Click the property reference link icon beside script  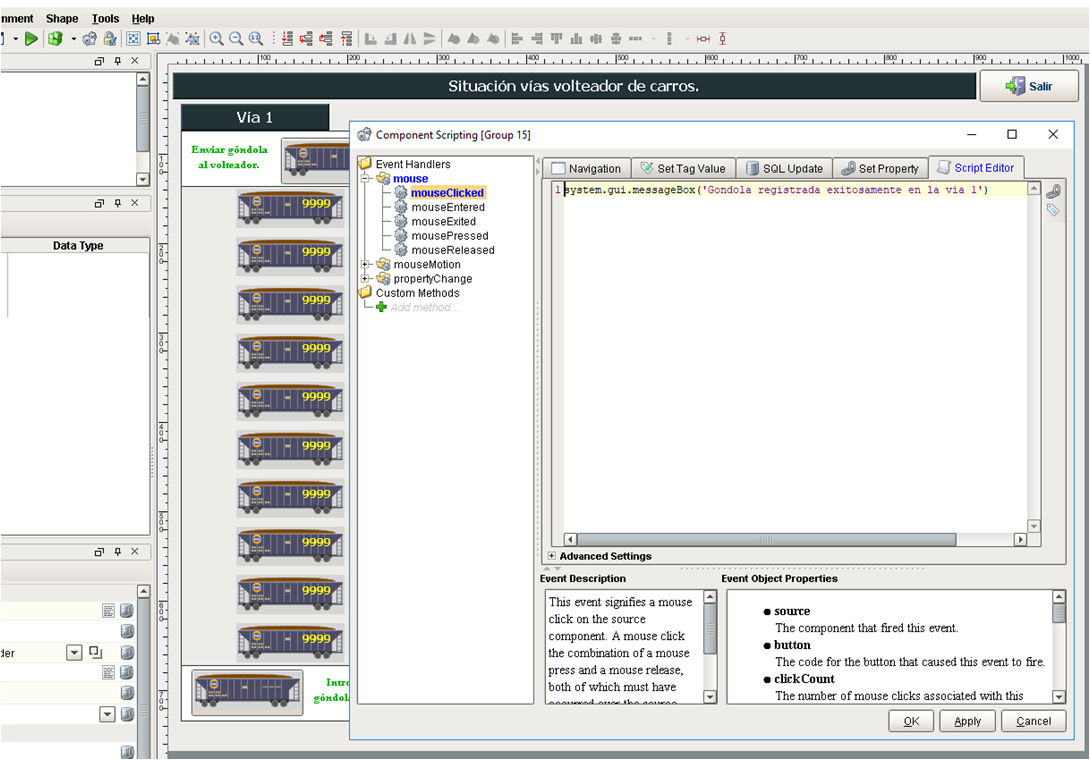[1053, 191]
